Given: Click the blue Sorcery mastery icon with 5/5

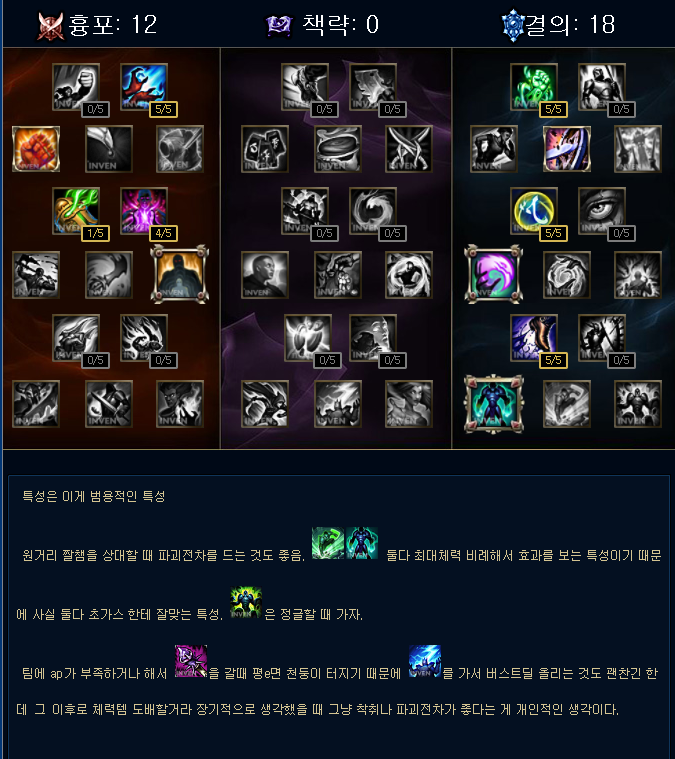Looking at the screenshot, I should (x=144, y=86).
